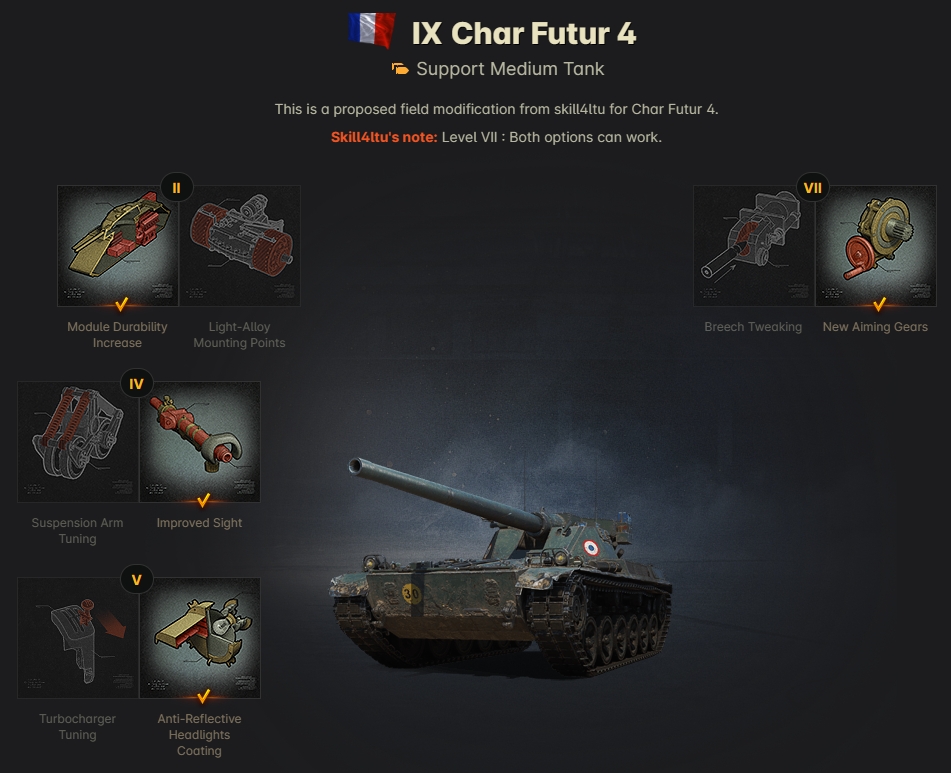Click the Support Medium Tank class icon

coord(400,69)
